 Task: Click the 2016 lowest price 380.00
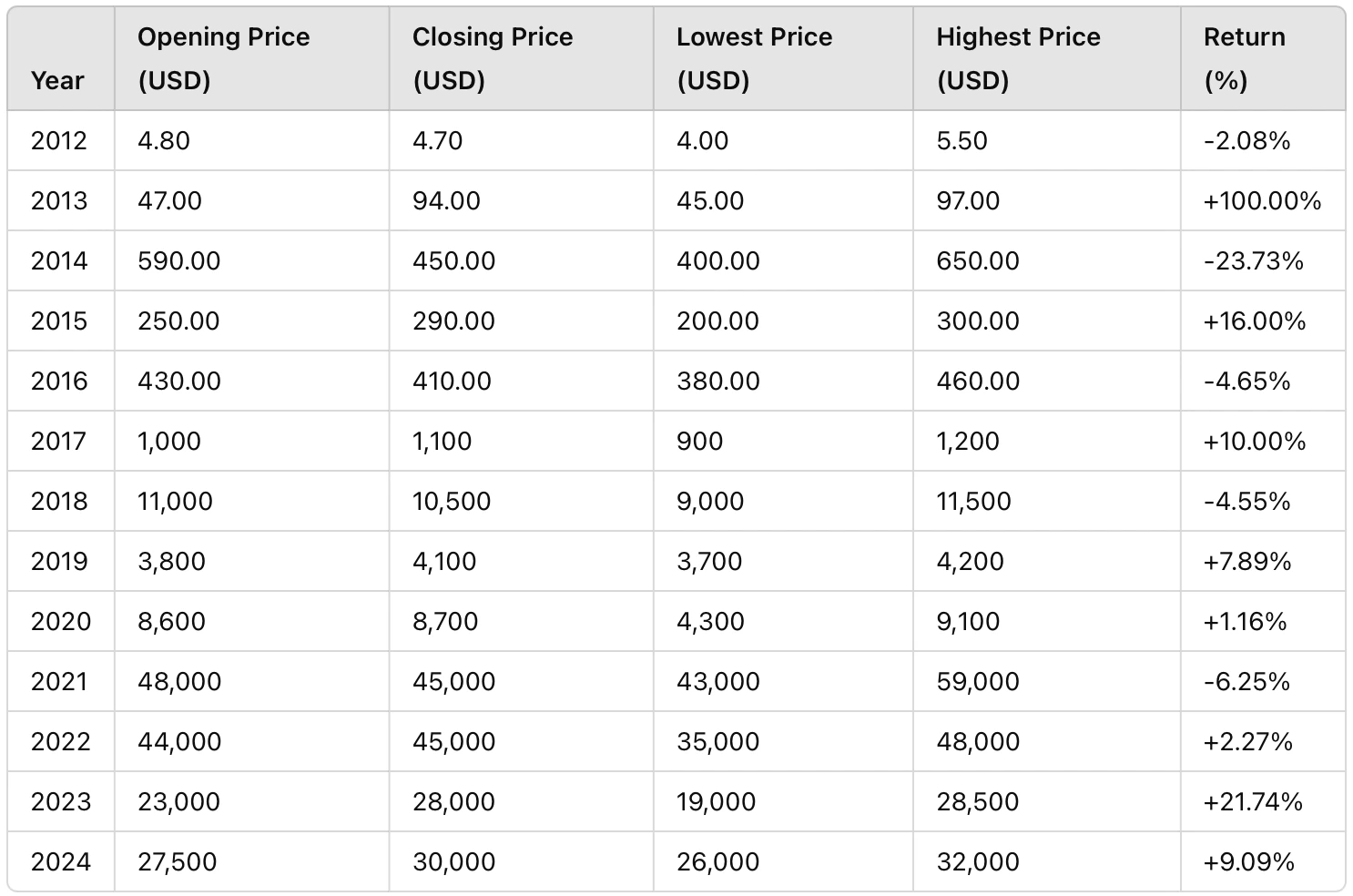pyautogui.click(x=718, y=382)
